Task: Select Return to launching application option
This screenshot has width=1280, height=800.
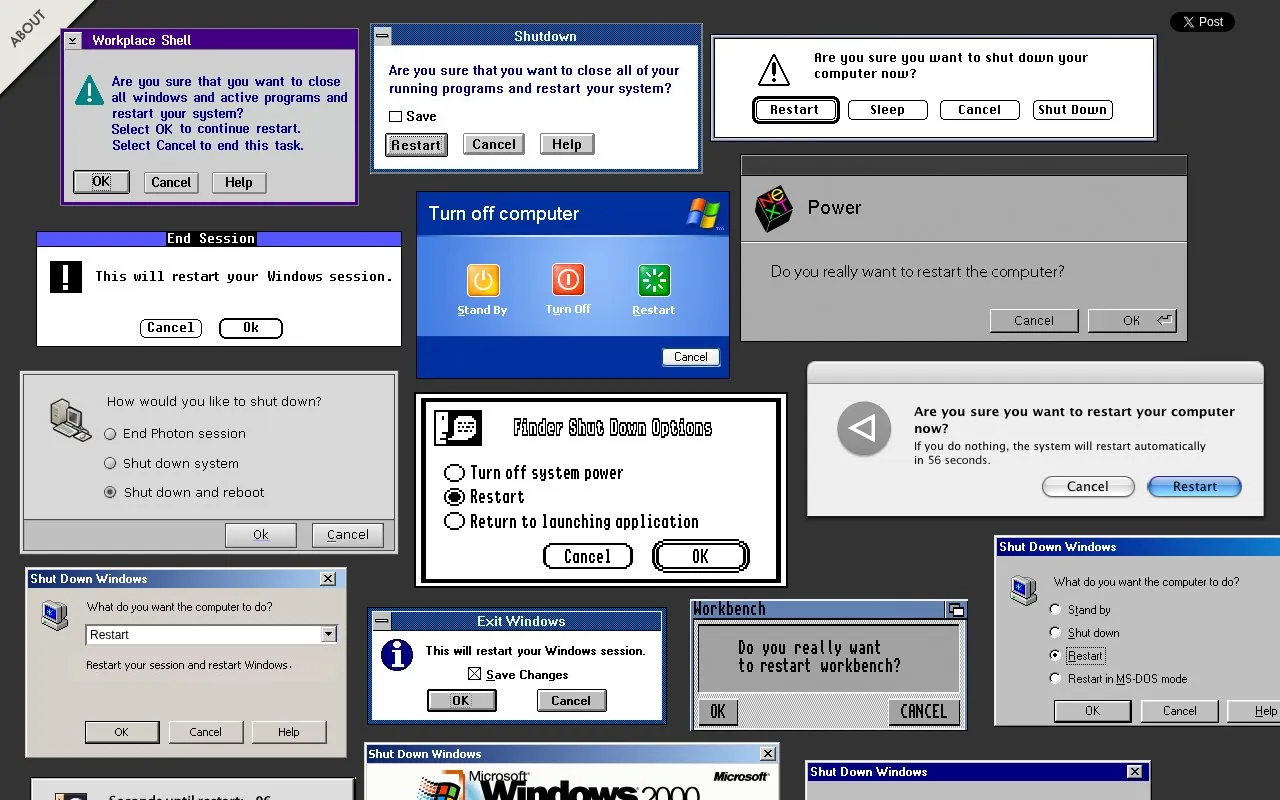Action: (x=455, y=521)
